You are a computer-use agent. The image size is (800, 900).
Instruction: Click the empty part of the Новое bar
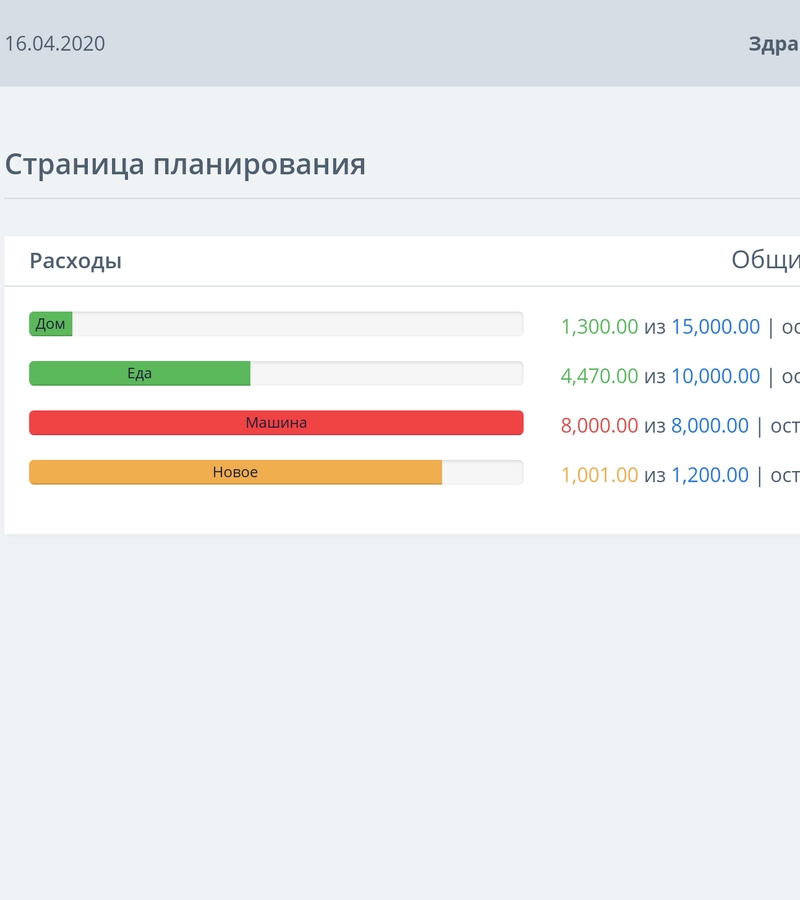(482, 472)
